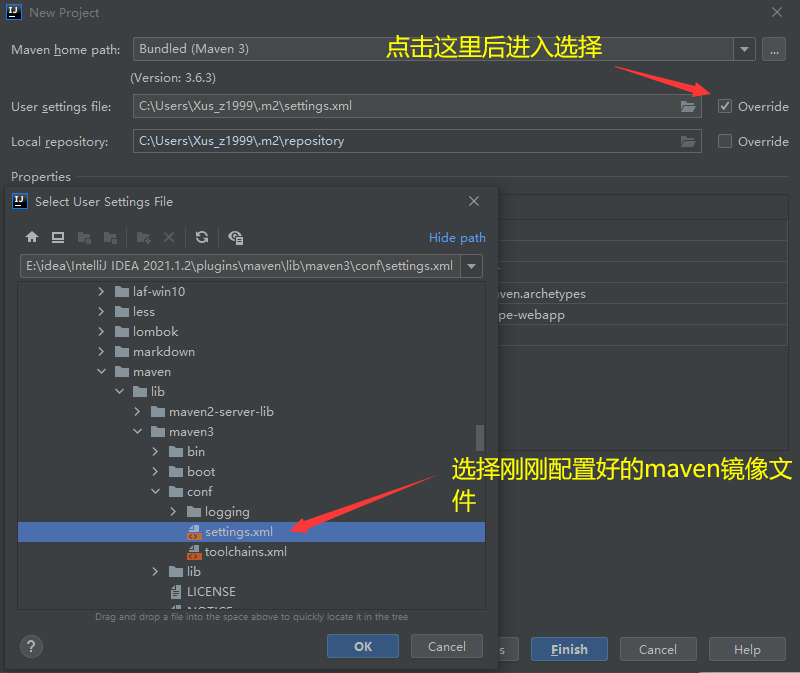
Task: Click the 'ven.archetypes' property row
Action: click(x=643, y=293)
